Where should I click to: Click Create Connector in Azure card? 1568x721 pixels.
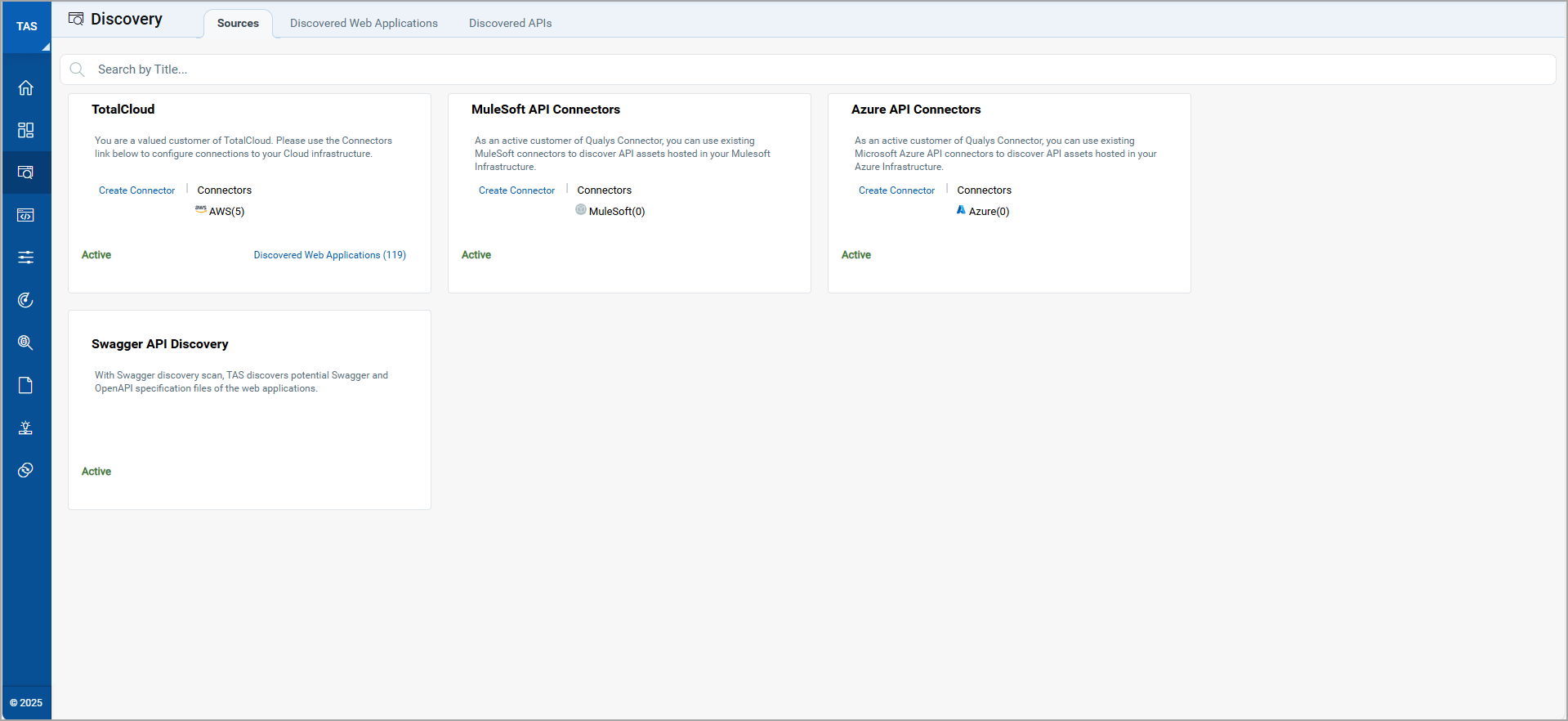896,190
